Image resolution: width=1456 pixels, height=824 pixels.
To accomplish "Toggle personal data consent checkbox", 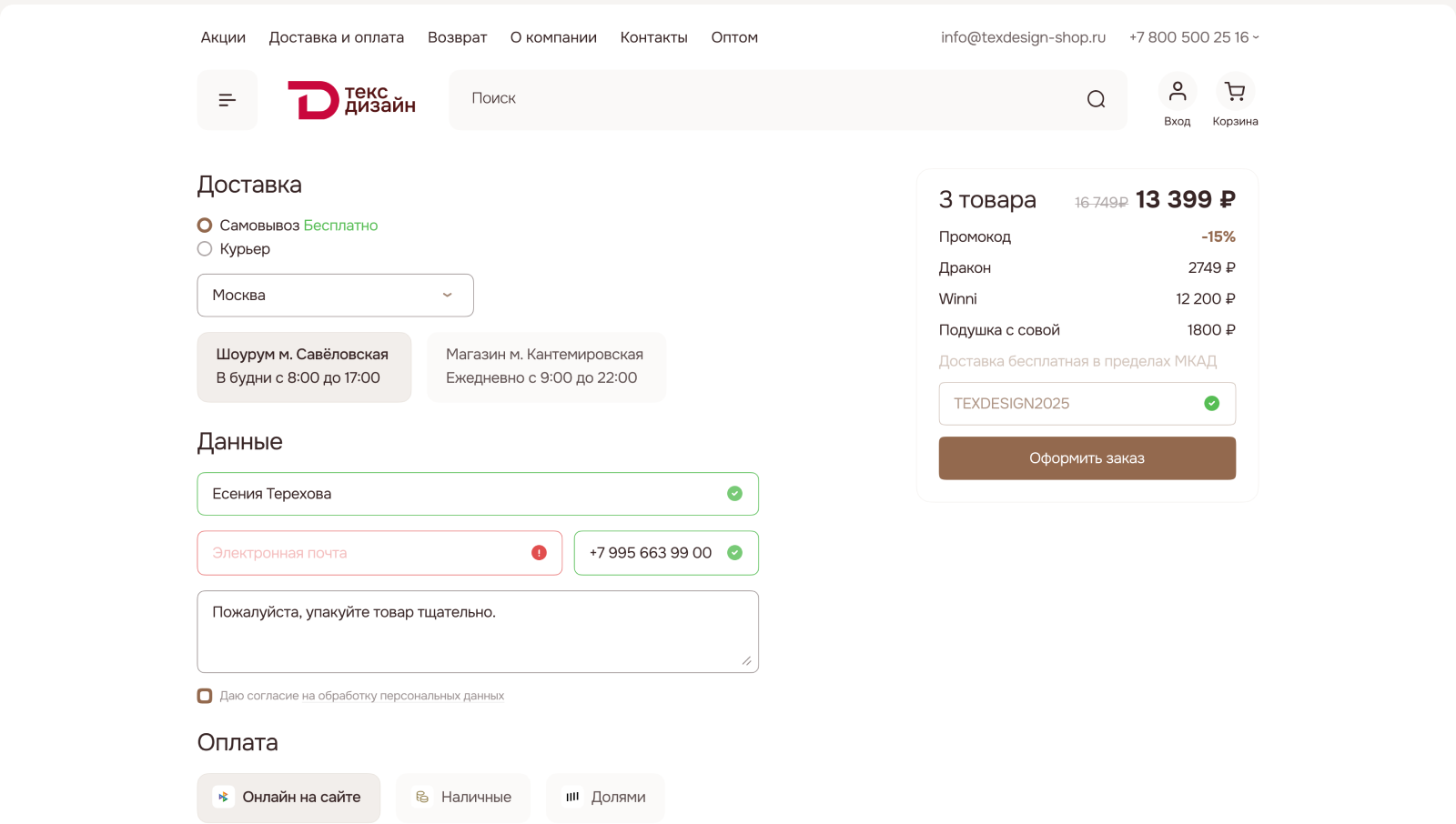I will tap(205, 696).
